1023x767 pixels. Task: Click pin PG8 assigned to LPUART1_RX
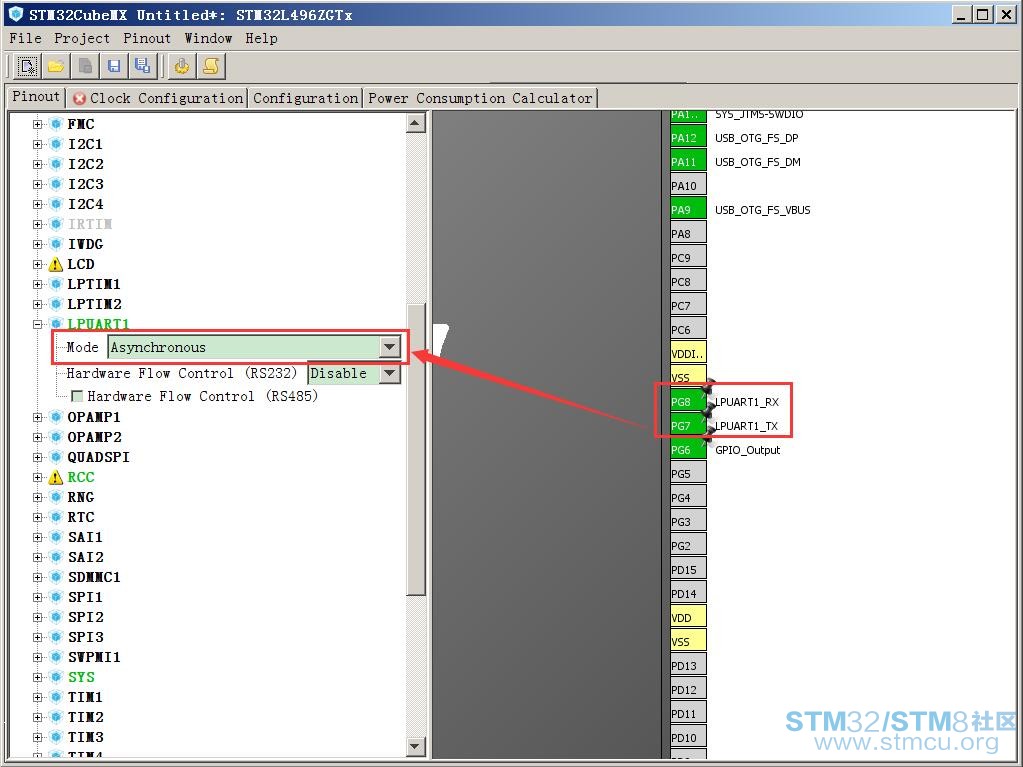[688, 402]
